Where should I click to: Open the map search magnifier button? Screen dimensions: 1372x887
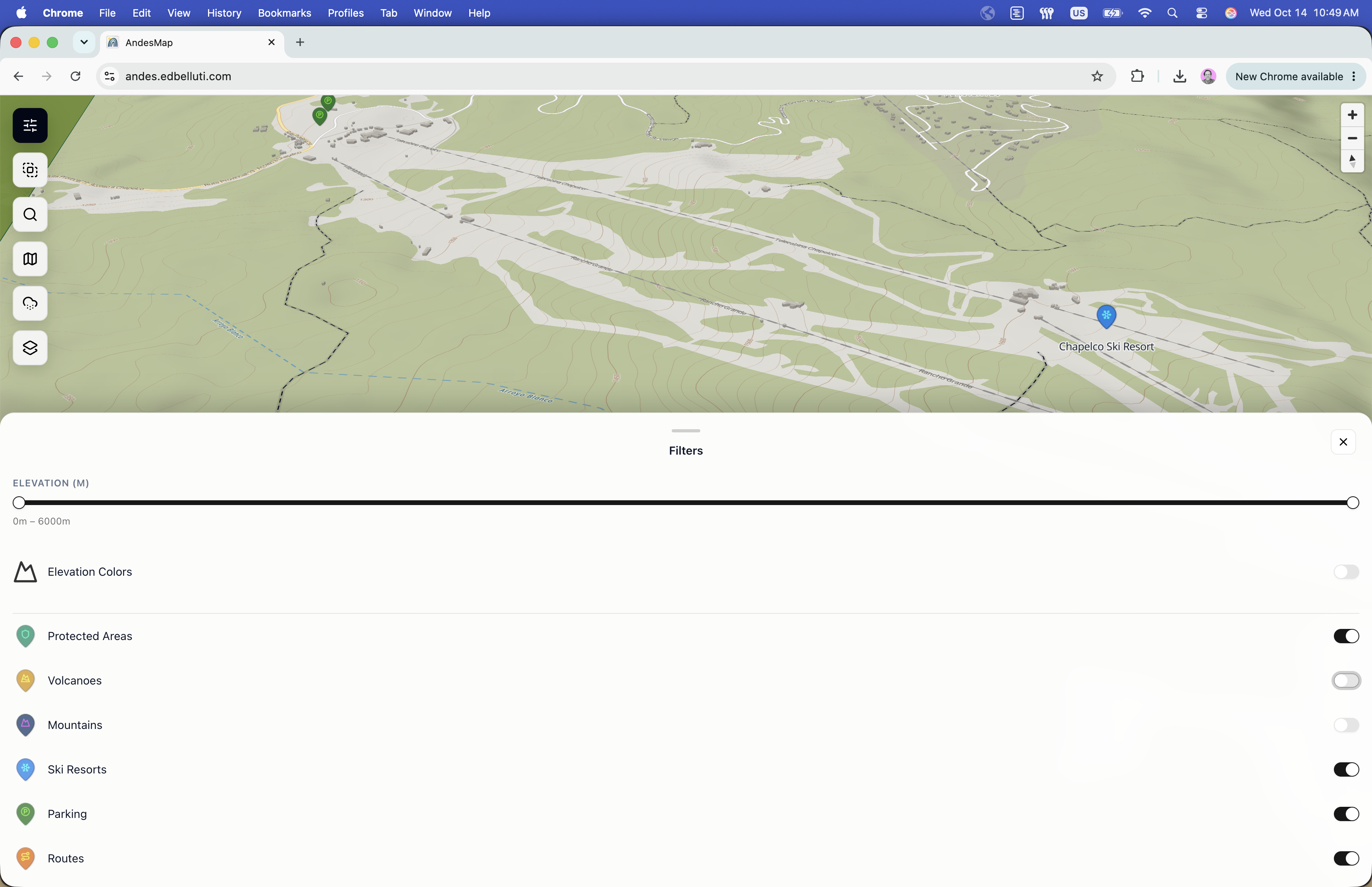[30, 214]
